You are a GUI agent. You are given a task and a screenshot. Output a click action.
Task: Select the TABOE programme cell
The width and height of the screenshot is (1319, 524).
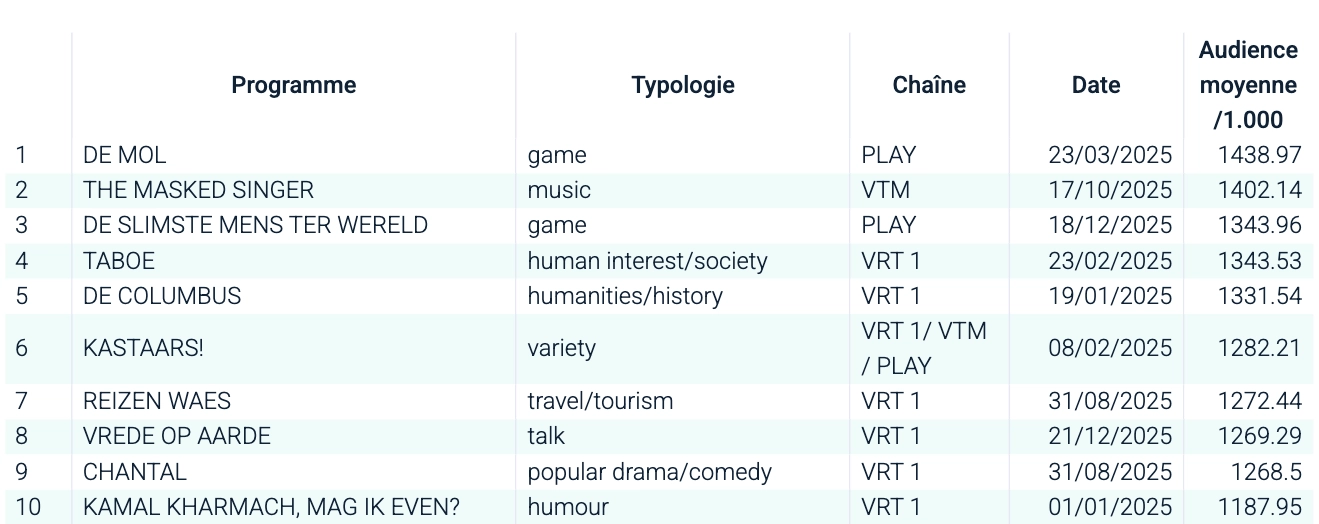tap(119, 261)
